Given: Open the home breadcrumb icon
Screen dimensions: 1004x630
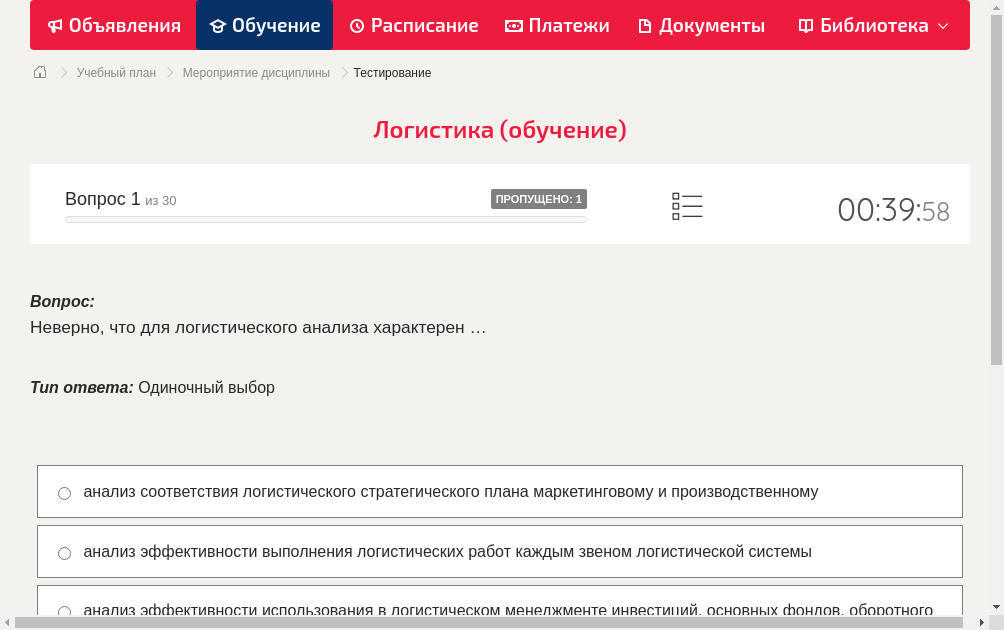Looking at the screenshot, I should coord(40,72).
